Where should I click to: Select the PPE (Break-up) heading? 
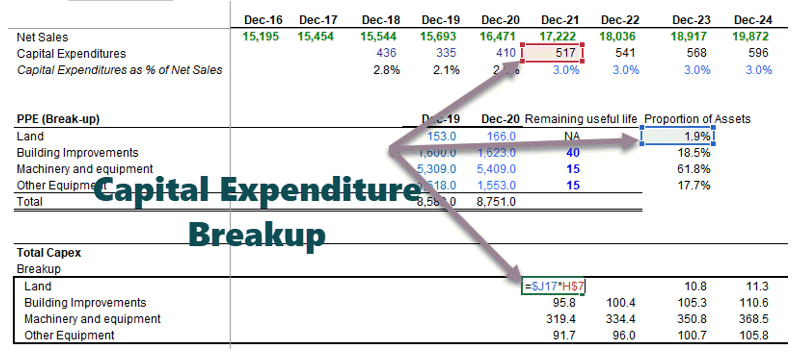[58, 120]
